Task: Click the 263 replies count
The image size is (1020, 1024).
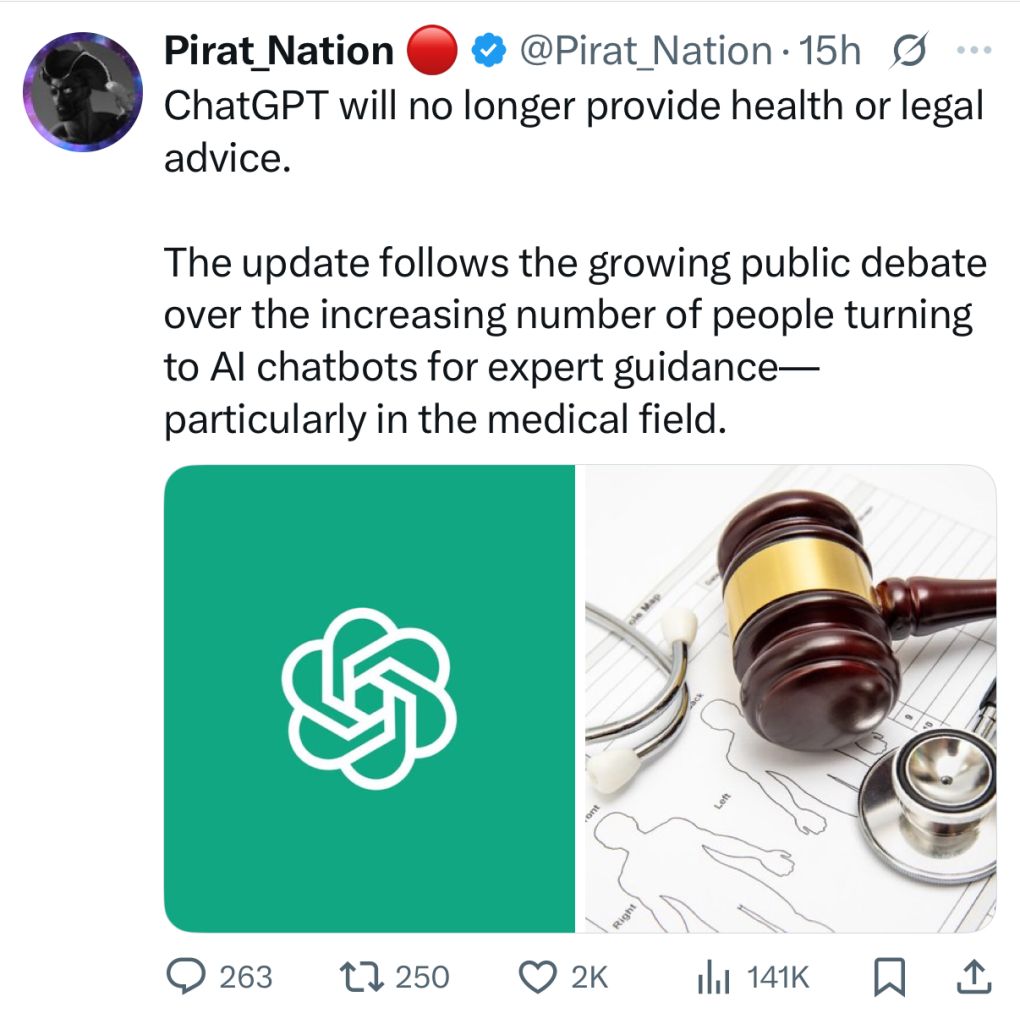Action: [x=245, y=977]
